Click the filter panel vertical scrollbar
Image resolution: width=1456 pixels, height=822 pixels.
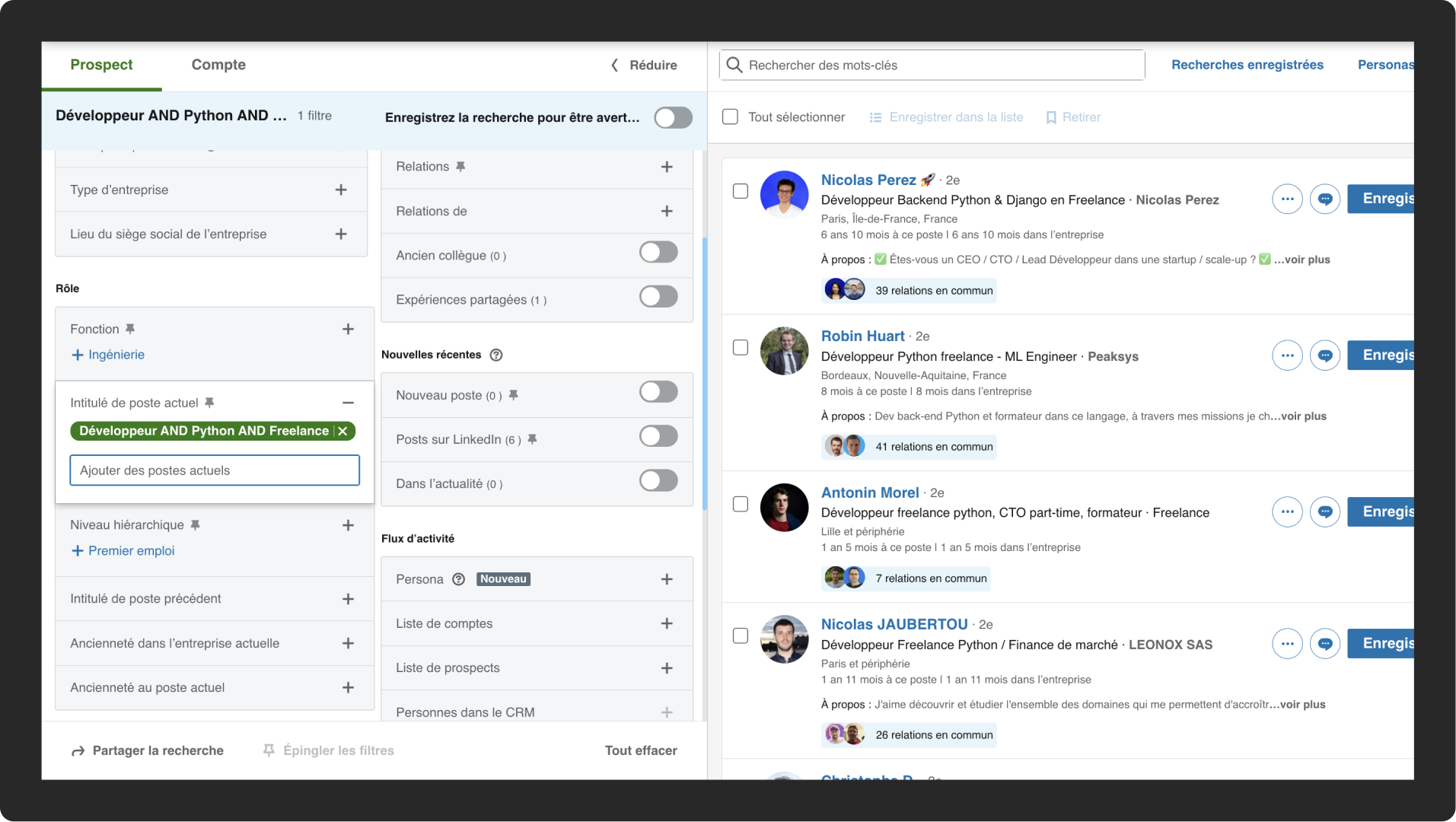coord(705,373)
